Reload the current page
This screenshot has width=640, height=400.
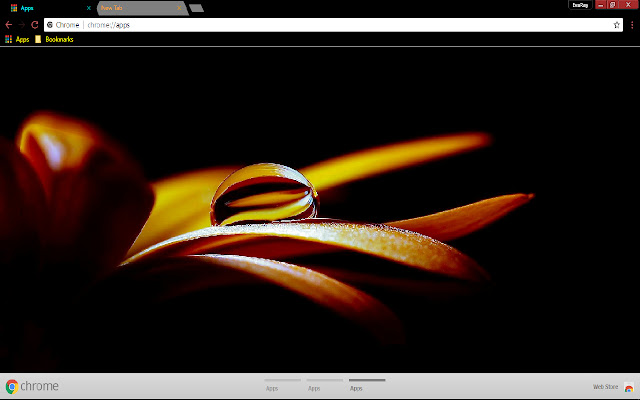pyautogui.click(x=35, y=24)
